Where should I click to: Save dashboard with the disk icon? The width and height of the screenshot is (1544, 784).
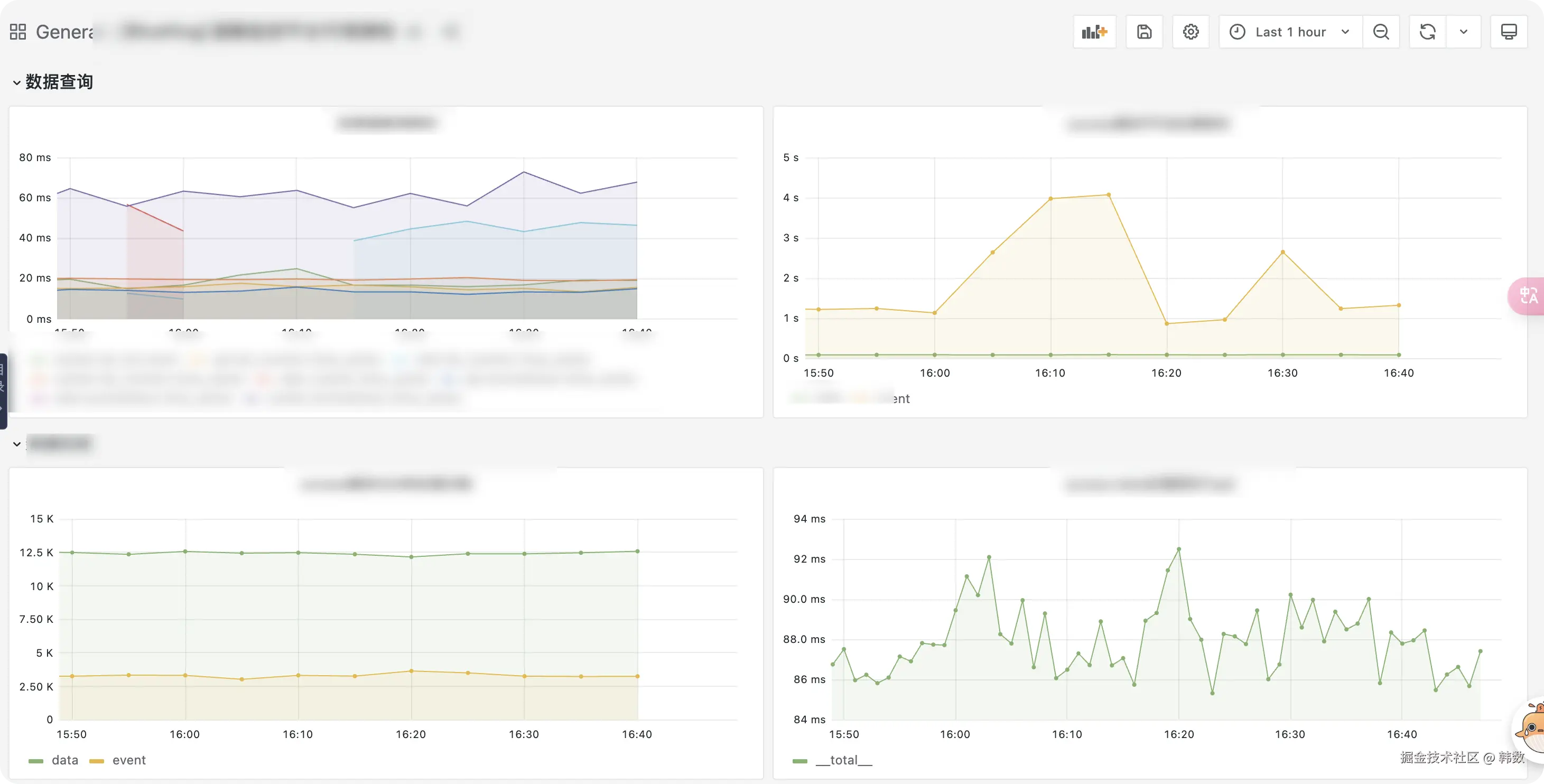(x=1144, y=32)
